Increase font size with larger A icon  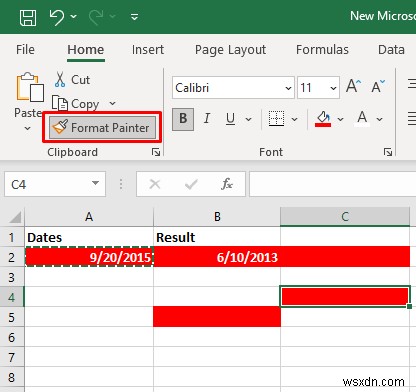[x=354, y=87]
